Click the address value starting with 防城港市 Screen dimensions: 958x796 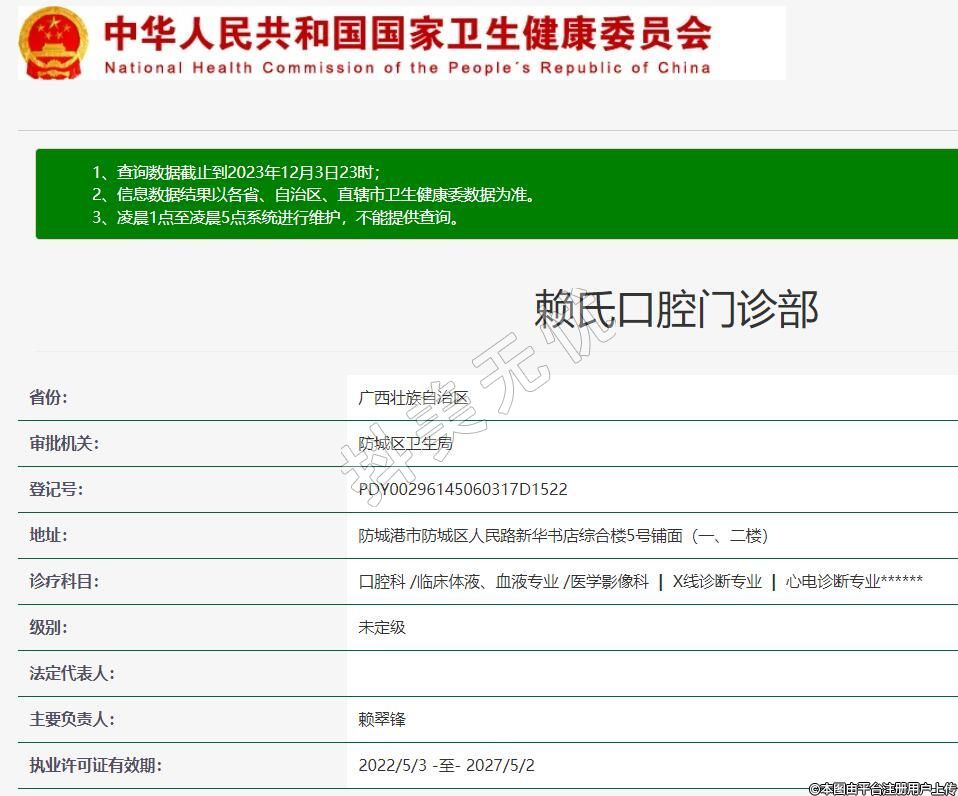563,535
